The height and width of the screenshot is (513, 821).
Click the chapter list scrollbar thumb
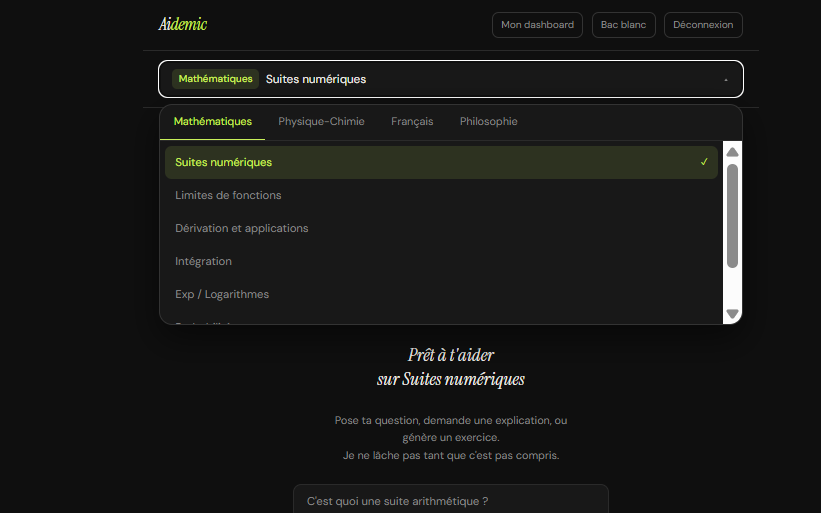coord(733,216)
